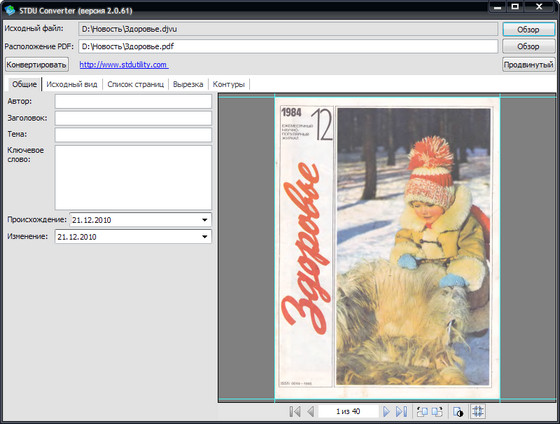Viewport: 560px width, 424px height.
Task: Open the Список страниц tab
Action: (x=135, y=84)
